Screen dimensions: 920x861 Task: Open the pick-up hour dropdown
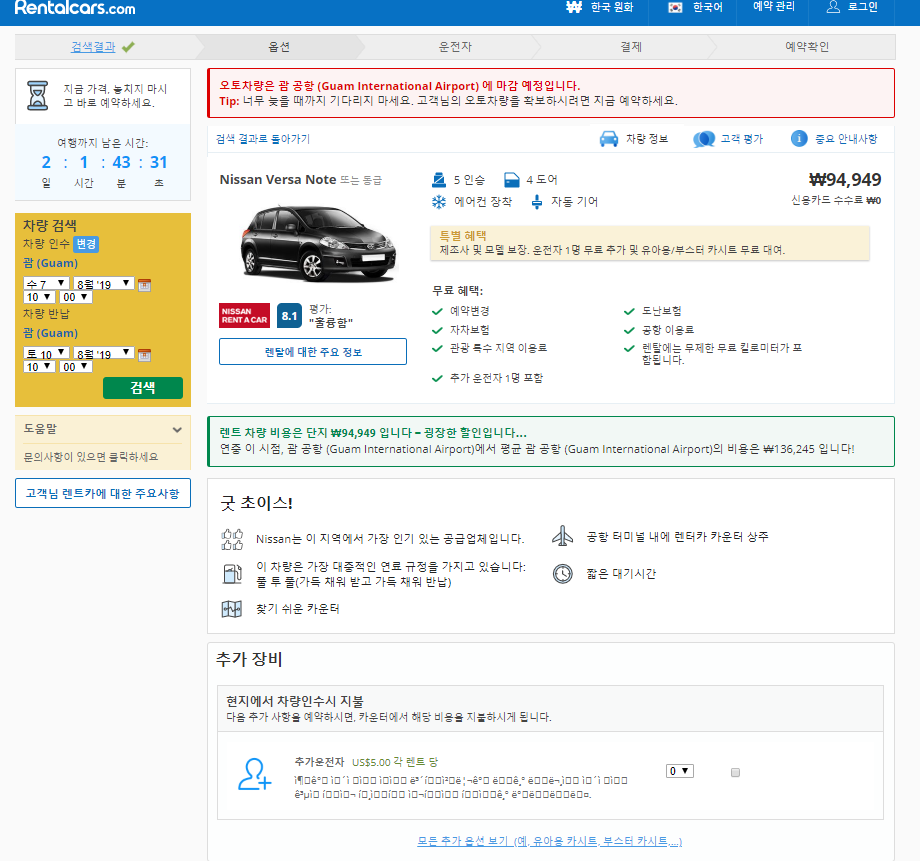[x=39, y=297]
